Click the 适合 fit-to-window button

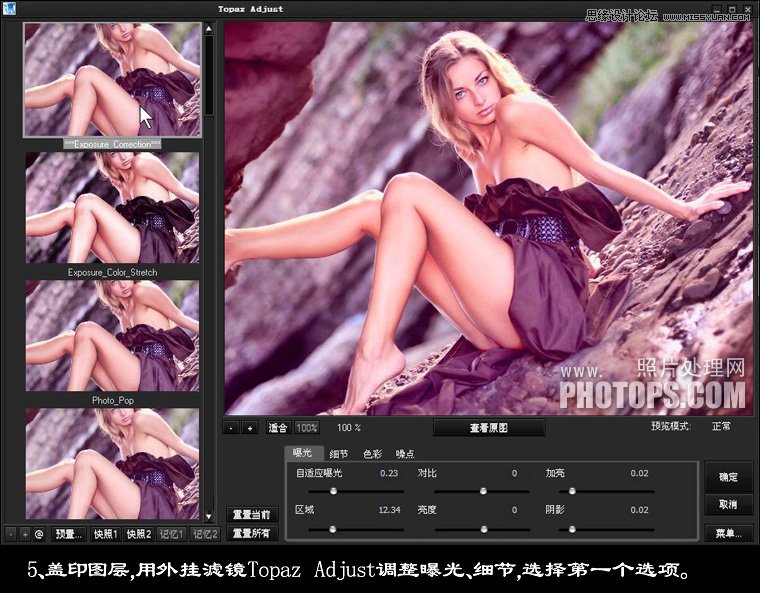tap(278, 428)
